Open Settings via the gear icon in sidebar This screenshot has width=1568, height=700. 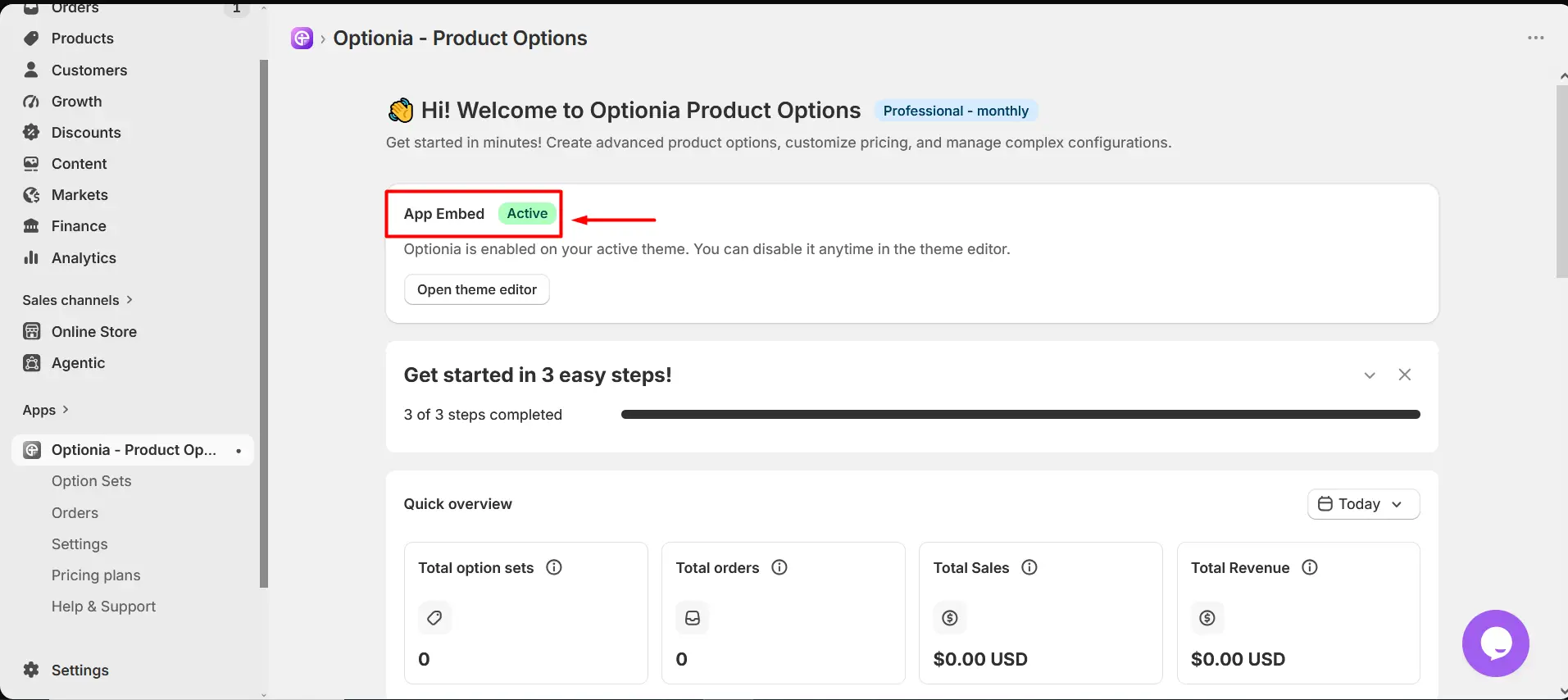31,670
